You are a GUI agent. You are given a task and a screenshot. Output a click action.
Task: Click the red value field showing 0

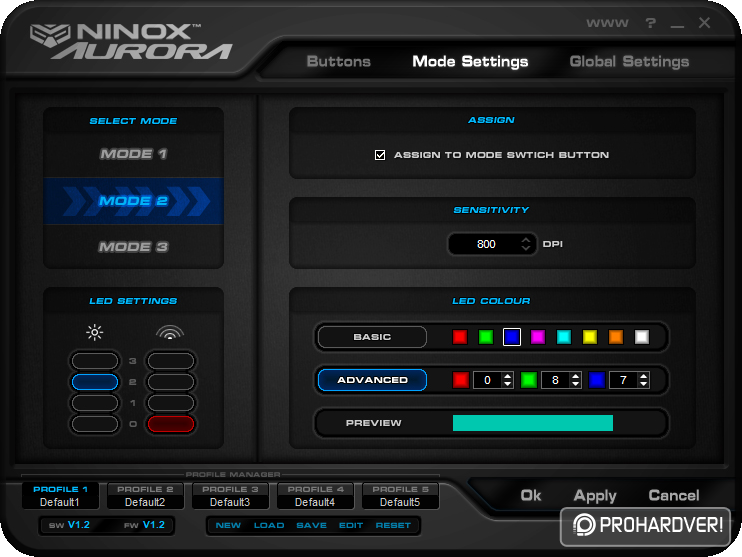point(488,380)
